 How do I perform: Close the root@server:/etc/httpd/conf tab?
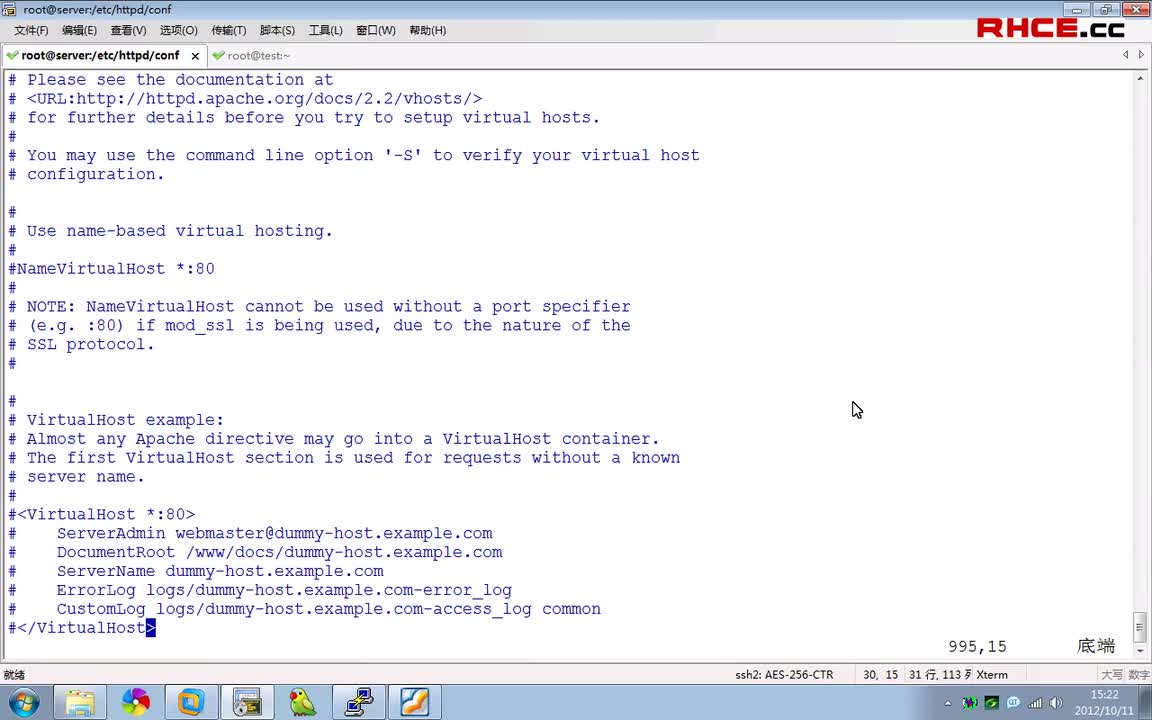coord(195,56)
